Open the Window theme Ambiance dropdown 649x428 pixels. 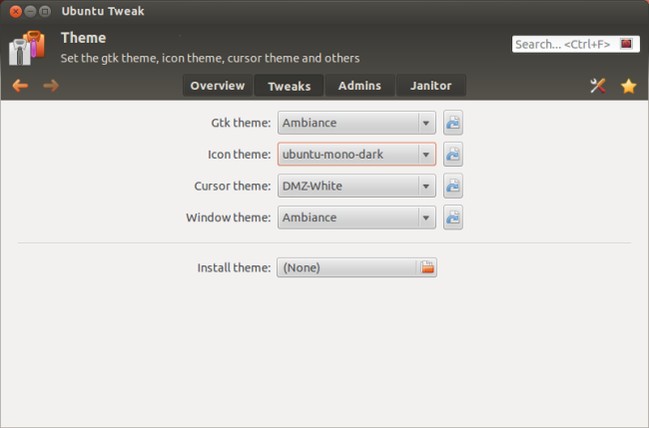click(x=356, y=217)
